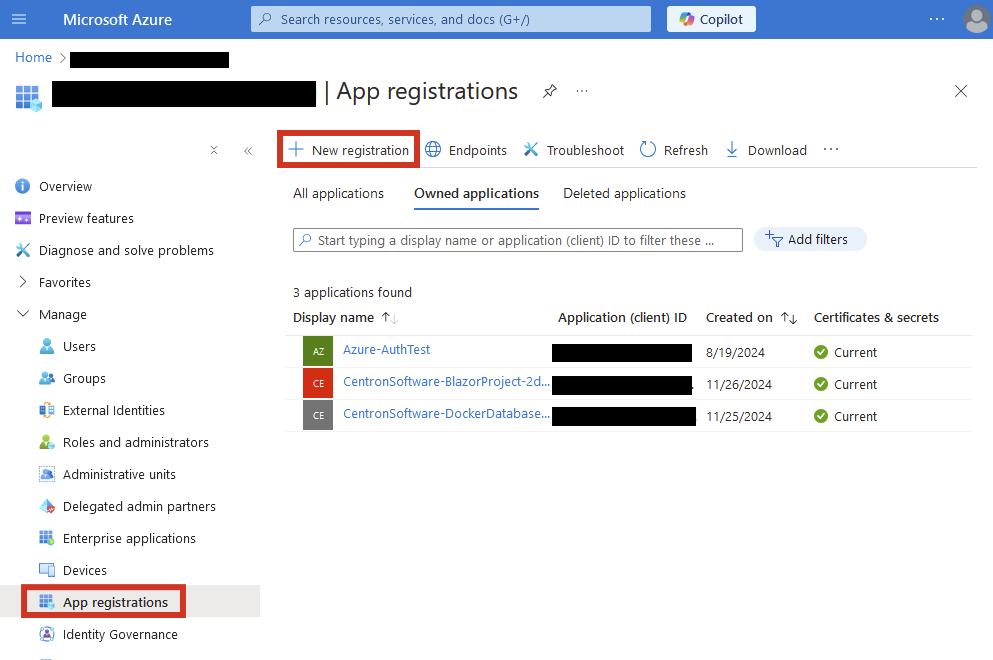The width and height of the screenshot is (993, 660).
Task: Open the Azure-AuthTest application
Action: pyautogui.click(x=386, y=350)
